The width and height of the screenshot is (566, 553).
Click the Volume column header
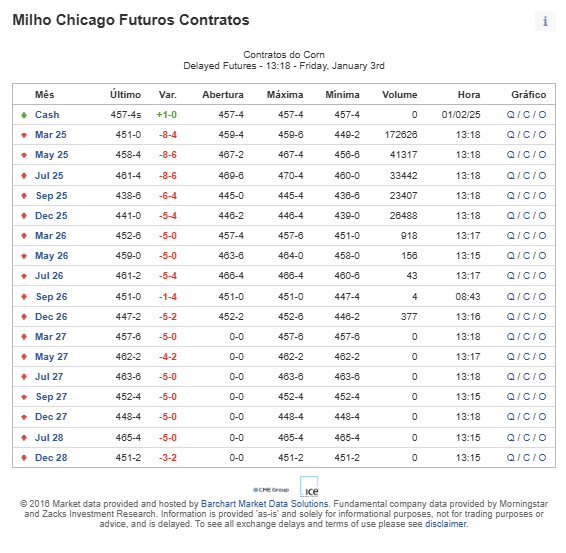point(400,95)
